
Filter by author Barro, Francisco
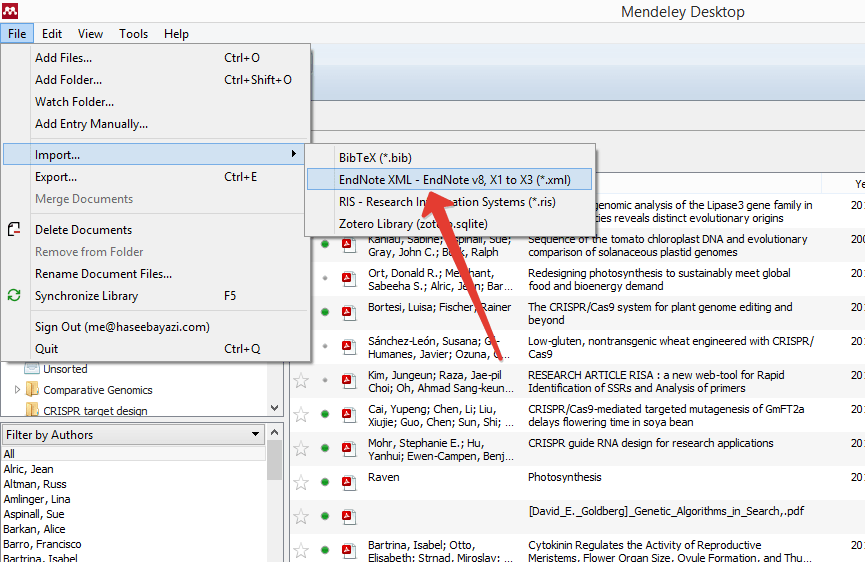click(42, 544)
